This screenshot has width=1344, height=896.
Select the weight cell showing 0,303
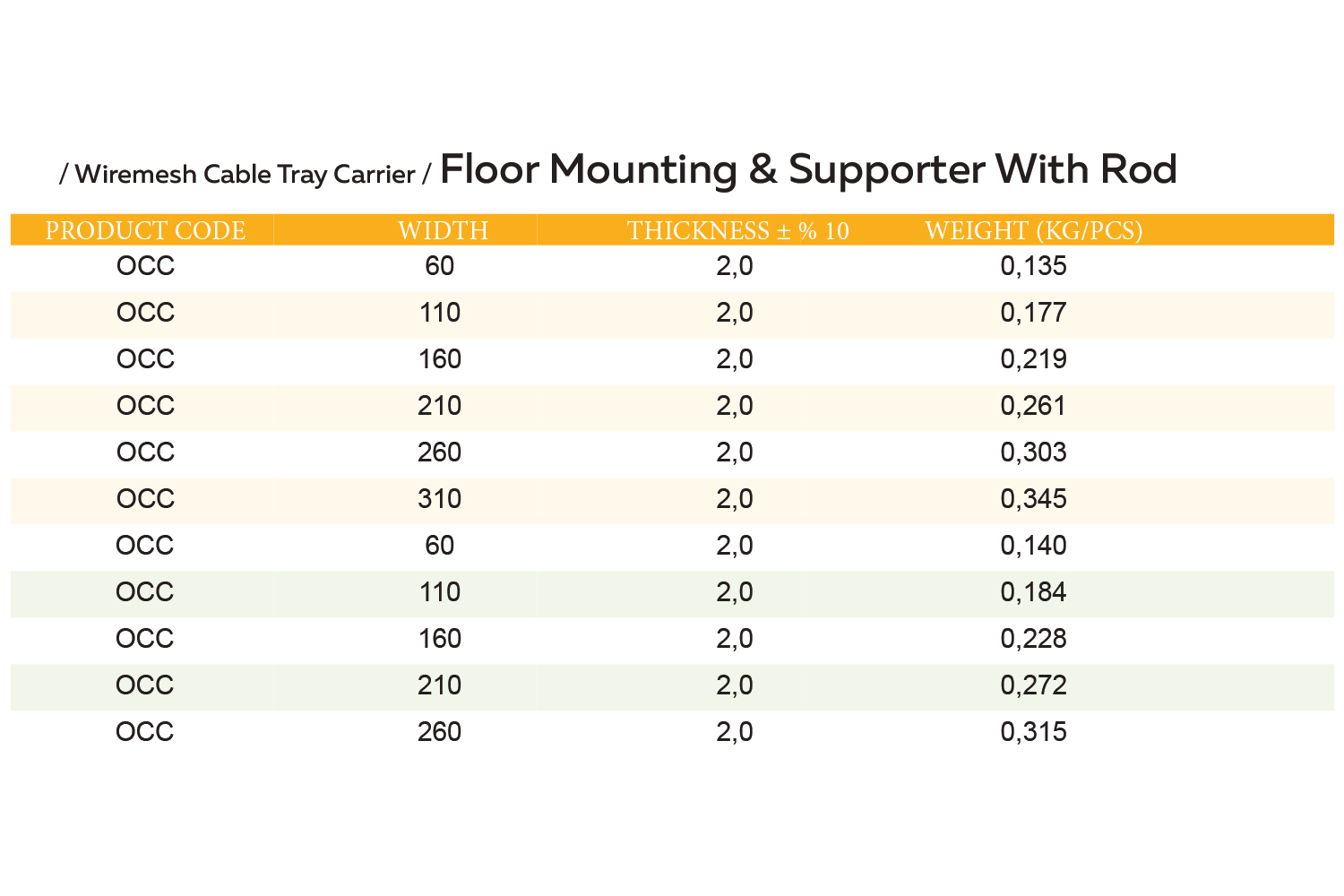(x=1033, y=452)
